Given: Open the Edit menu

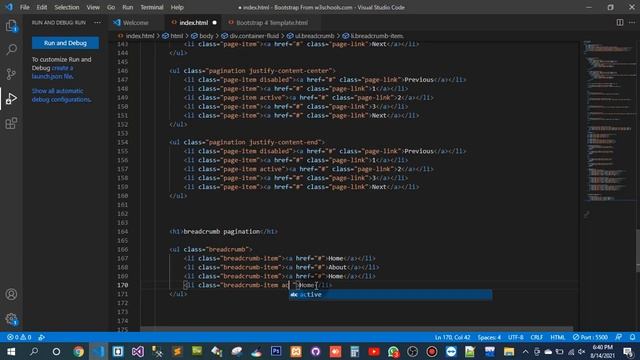Looking at the screenshot, I should coord(42,7).
